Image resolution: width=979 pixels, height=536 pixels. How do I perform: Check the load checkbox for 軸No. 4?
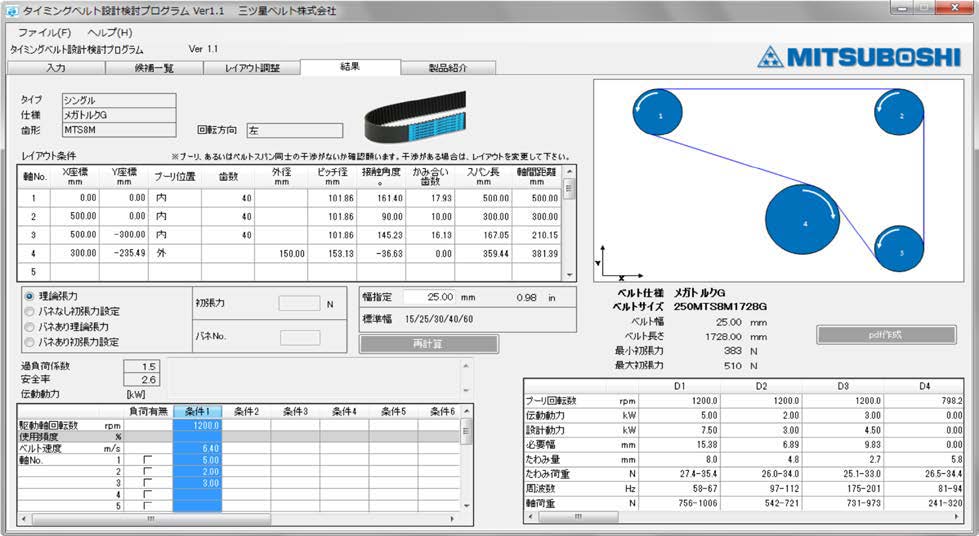tap(147, 494)
